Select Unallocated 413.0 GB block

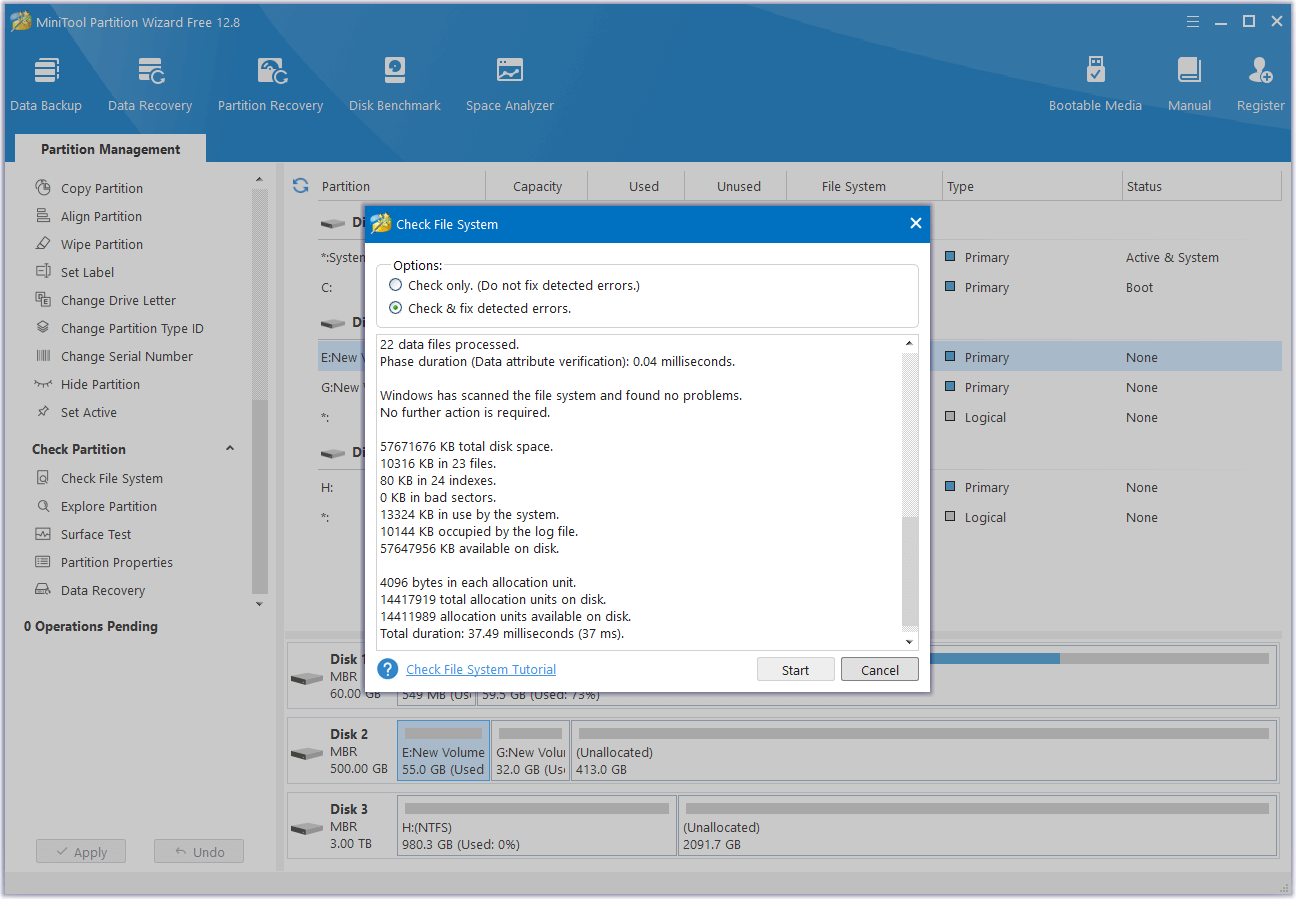(x=923, y=751)
